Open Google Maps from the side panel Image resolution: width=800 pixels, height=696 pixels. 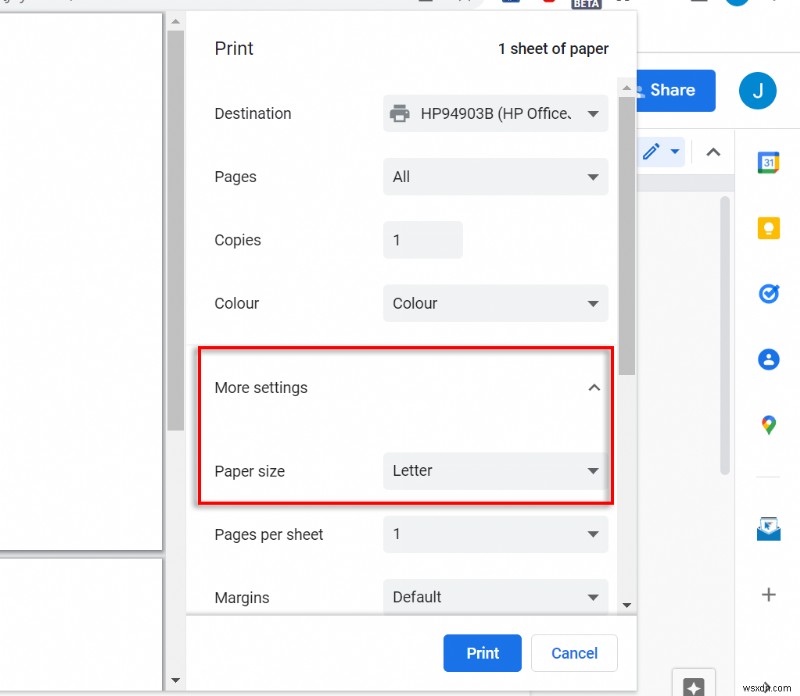pyautogui.click(x=767, y=423)
